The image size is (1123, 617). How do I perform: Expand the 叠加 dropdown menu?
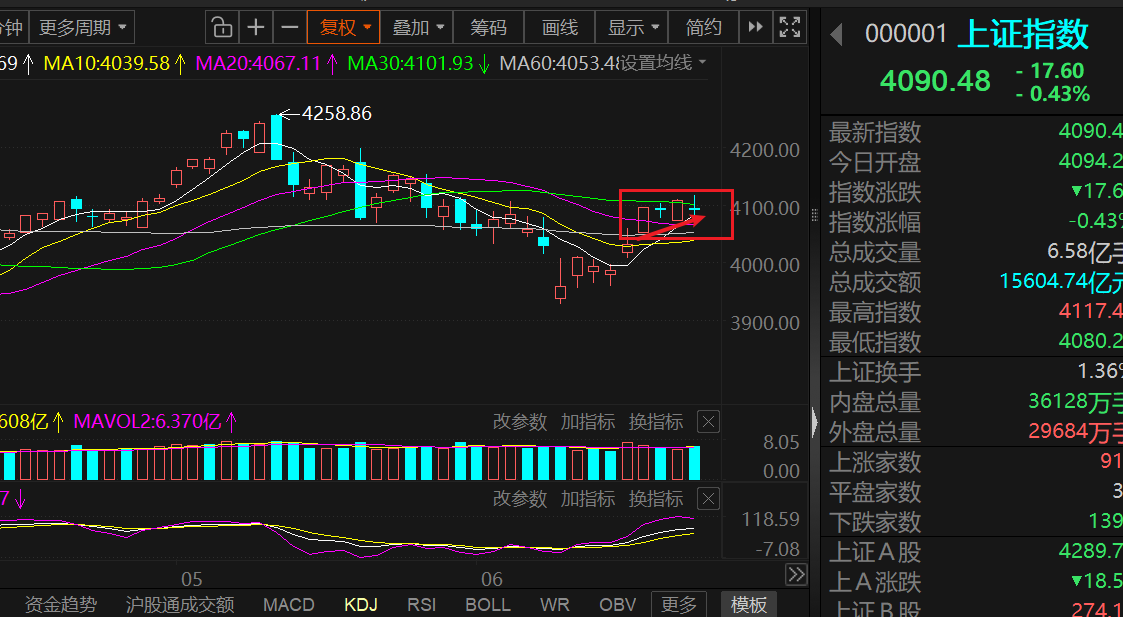point(417,28)
